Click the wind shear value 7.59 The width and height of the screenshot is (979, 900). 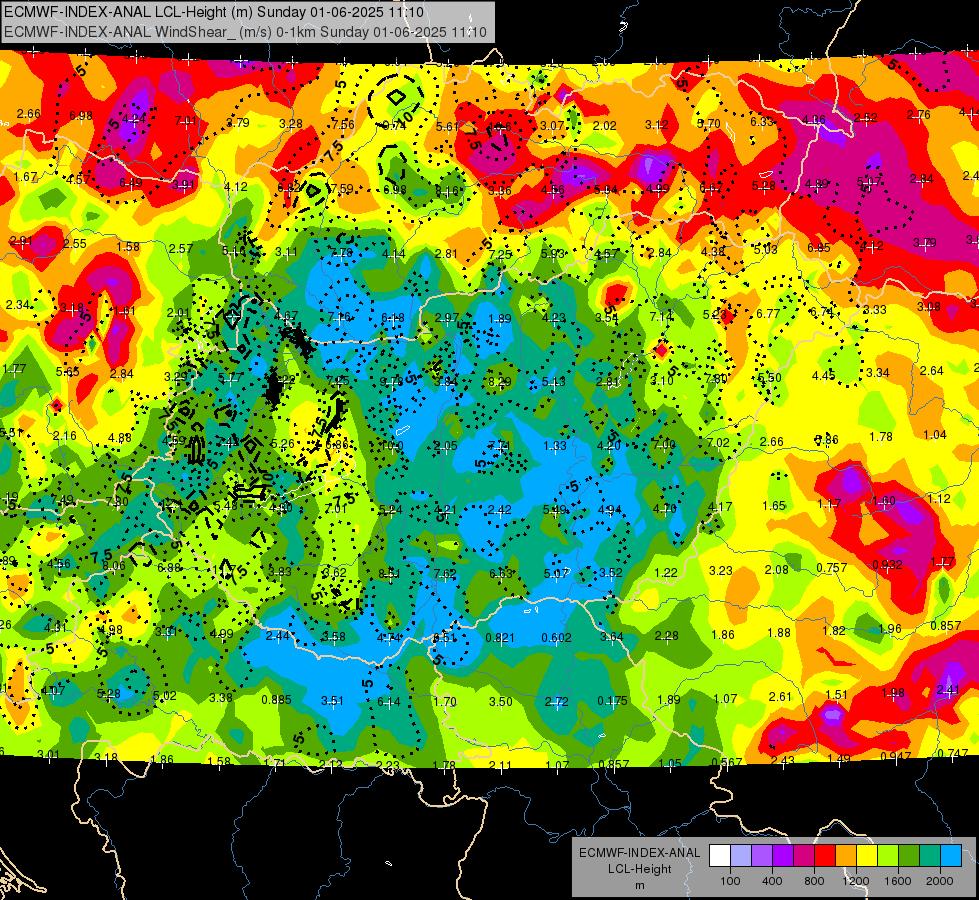[342, 189]
